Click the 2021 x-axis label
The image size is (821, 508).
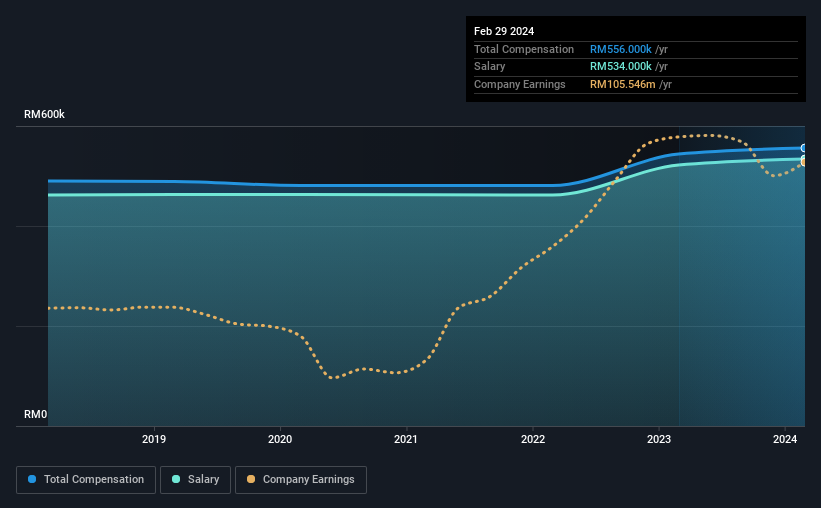pos(406,439)
